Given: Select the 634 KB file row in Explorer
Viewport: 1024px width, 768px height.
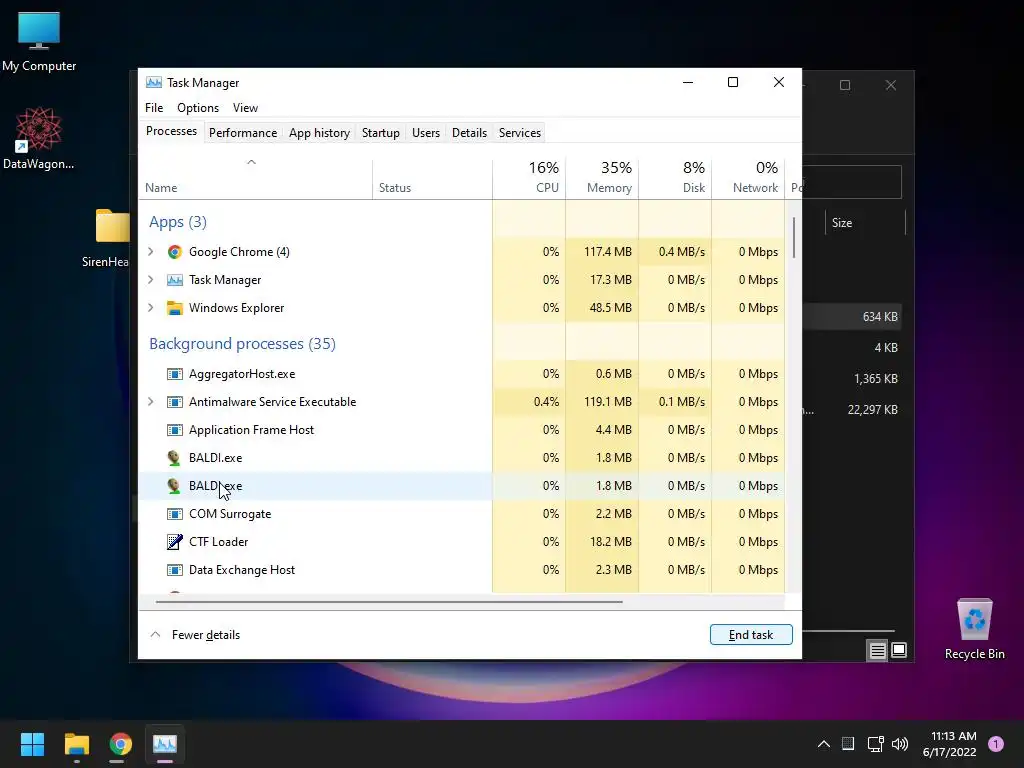Looking at the screenshot, I should (852, 317).
